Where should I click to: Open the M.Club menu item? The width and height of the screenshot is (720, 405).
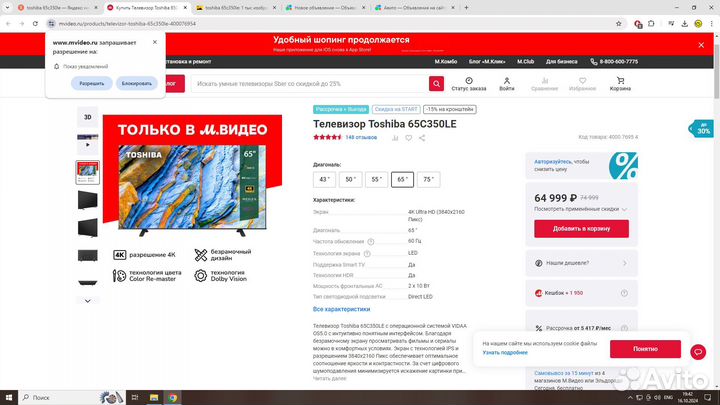pos(525,62)
